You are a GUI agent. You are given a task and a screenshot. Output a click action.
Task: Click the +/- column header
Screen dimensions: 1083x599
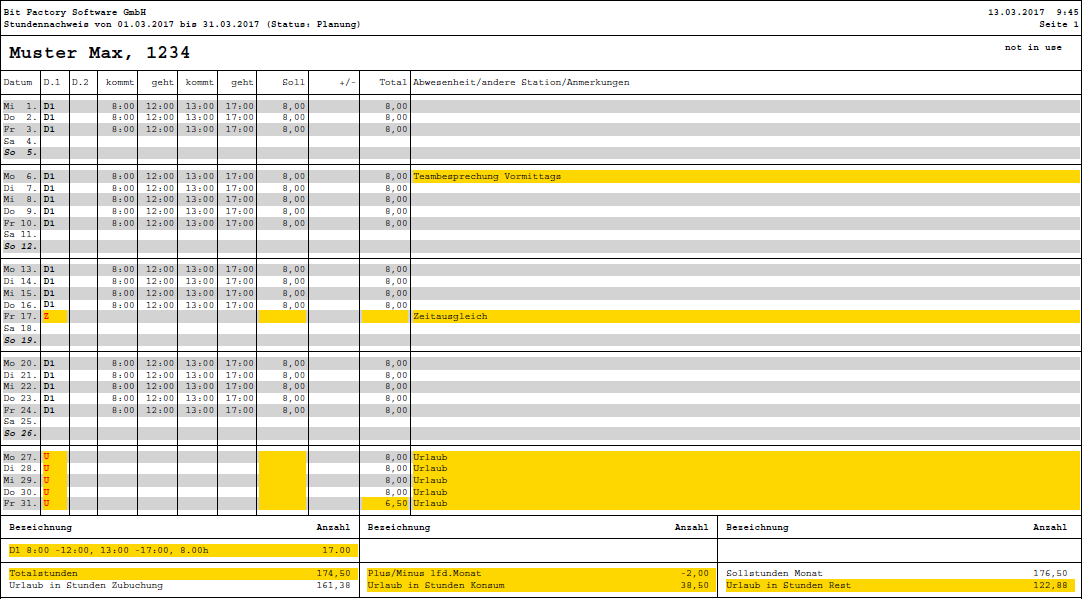pyautogui.click(x=347, y=82)
